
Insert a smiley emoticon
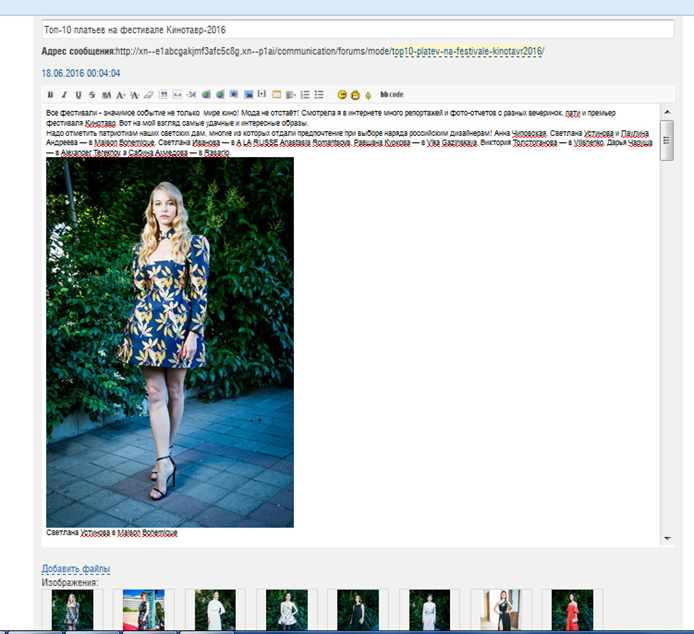[342, 94]
